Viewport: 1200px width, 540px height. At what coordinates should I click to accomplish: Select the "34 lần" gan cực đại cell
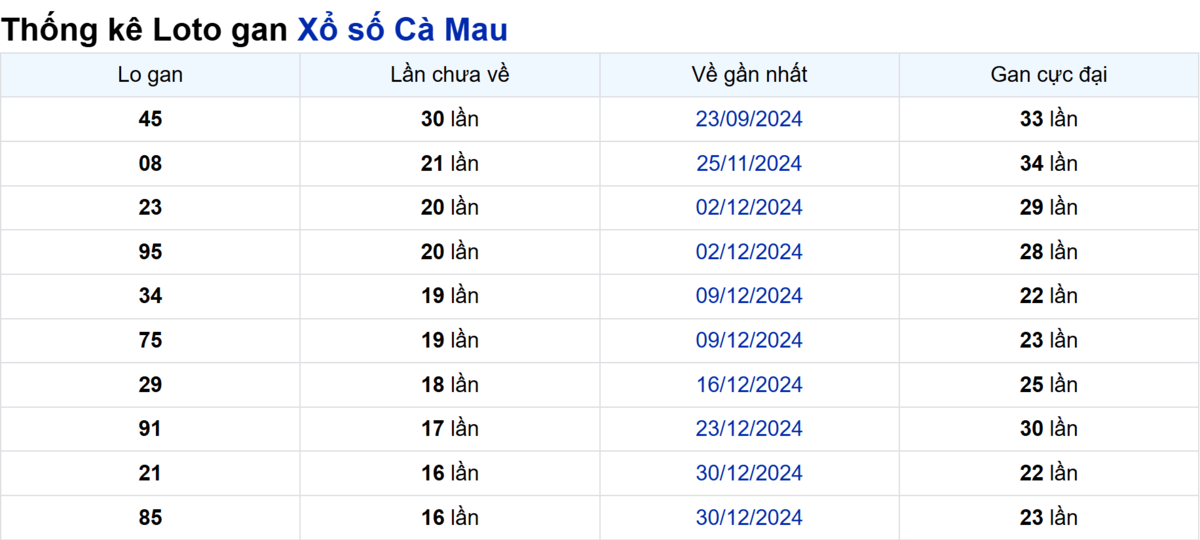[x=1049, y=163]
